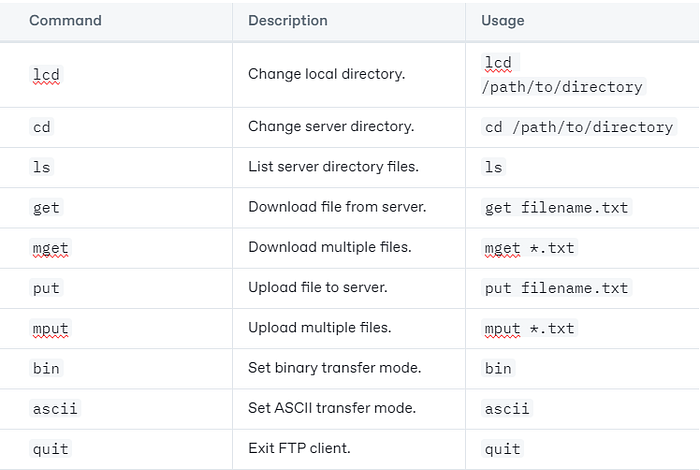Select the cd code in the Command column
Image resolution: width=700 pixels, height=470 pixels.
42,127
